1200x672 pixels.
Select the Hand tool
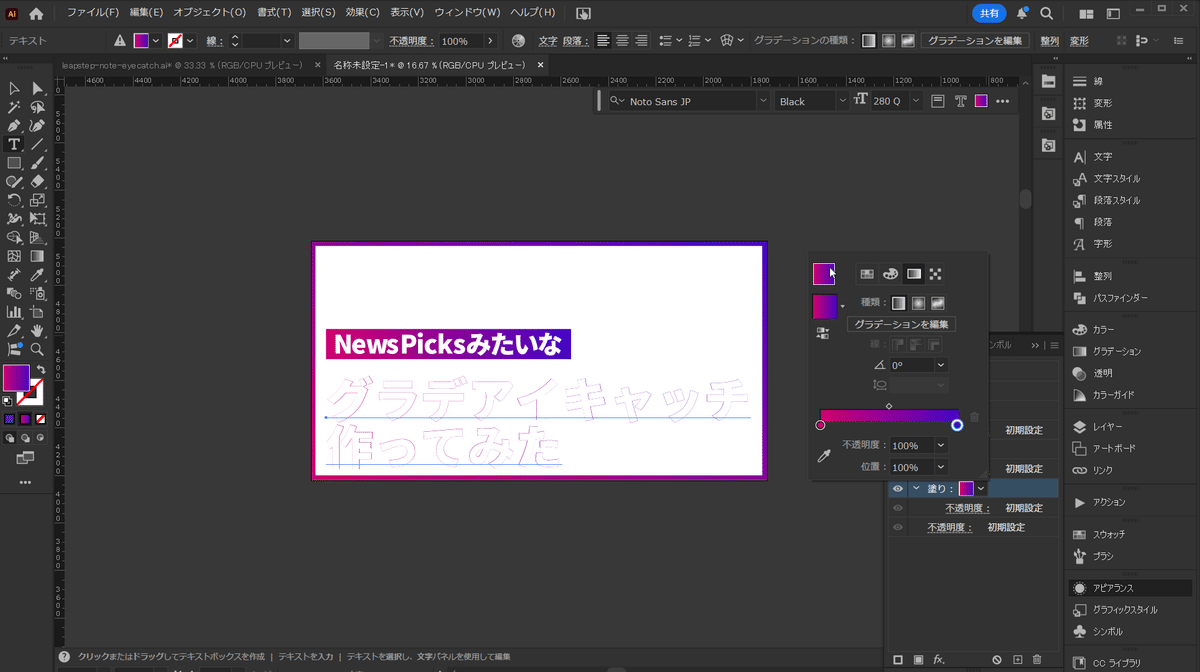point(37,330)
